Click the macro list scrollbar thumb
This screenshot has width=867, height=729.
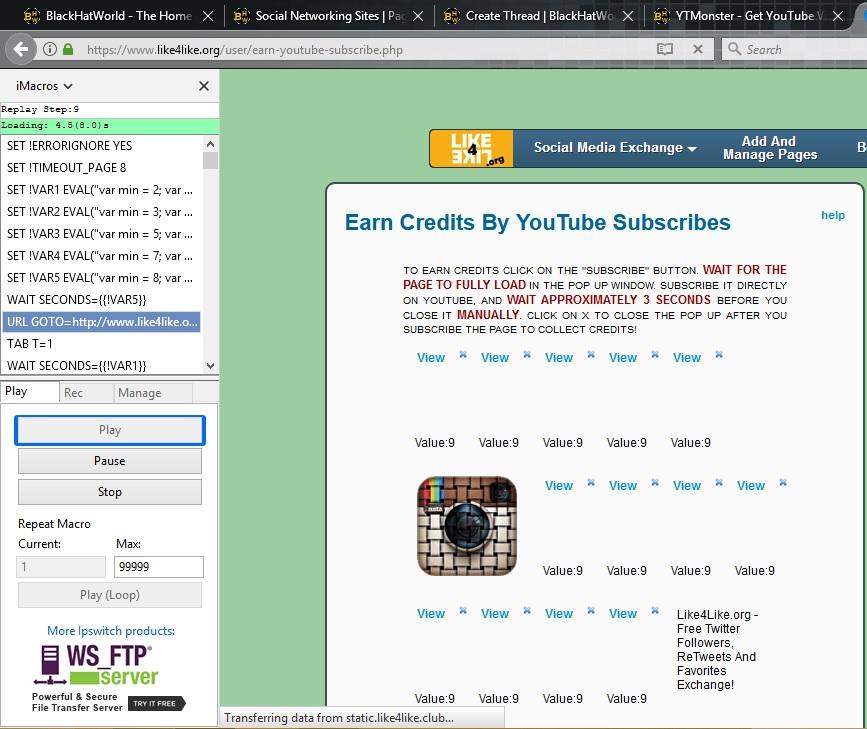tap(210, 160)
